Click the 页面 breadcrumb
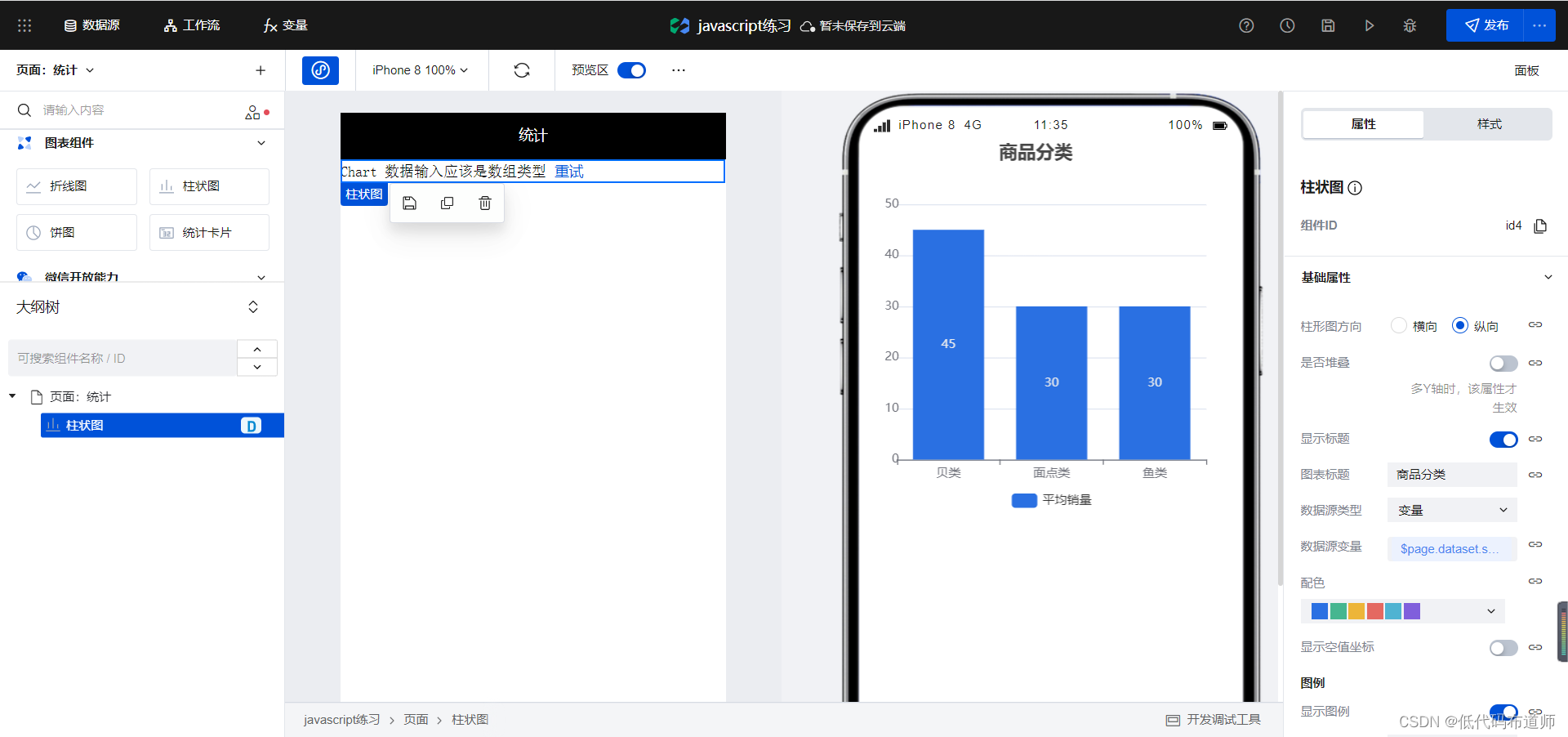1568x737 pixels. pos(416,720)
